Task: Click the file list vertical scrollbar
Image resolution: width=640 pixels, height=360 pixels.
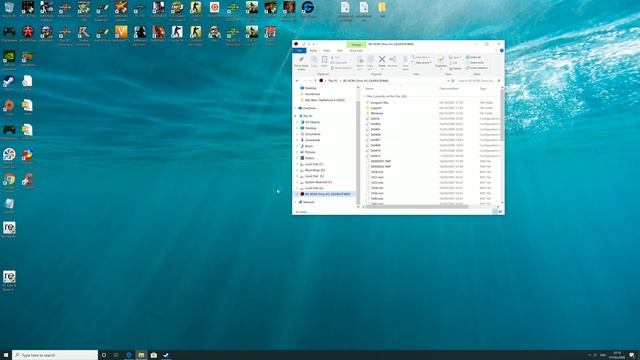Action: (502, 115)
